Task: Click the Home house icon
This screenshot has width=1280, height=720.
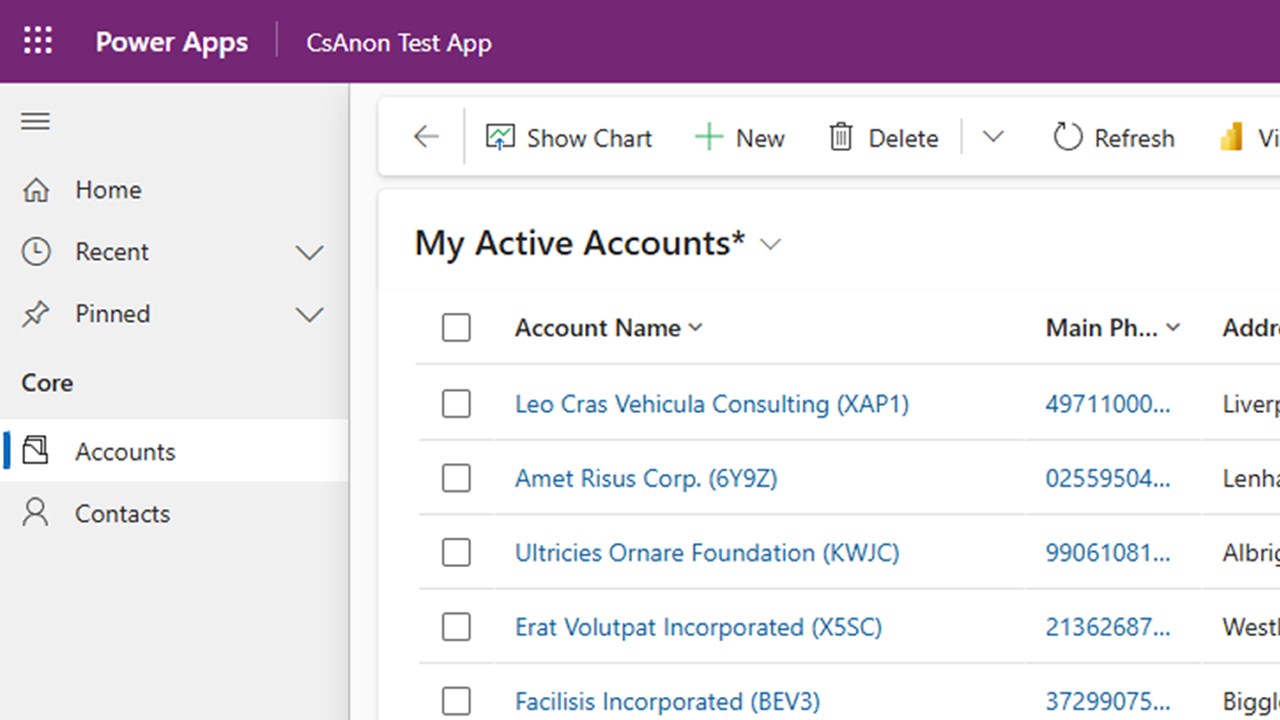Action: click(36, 190)
